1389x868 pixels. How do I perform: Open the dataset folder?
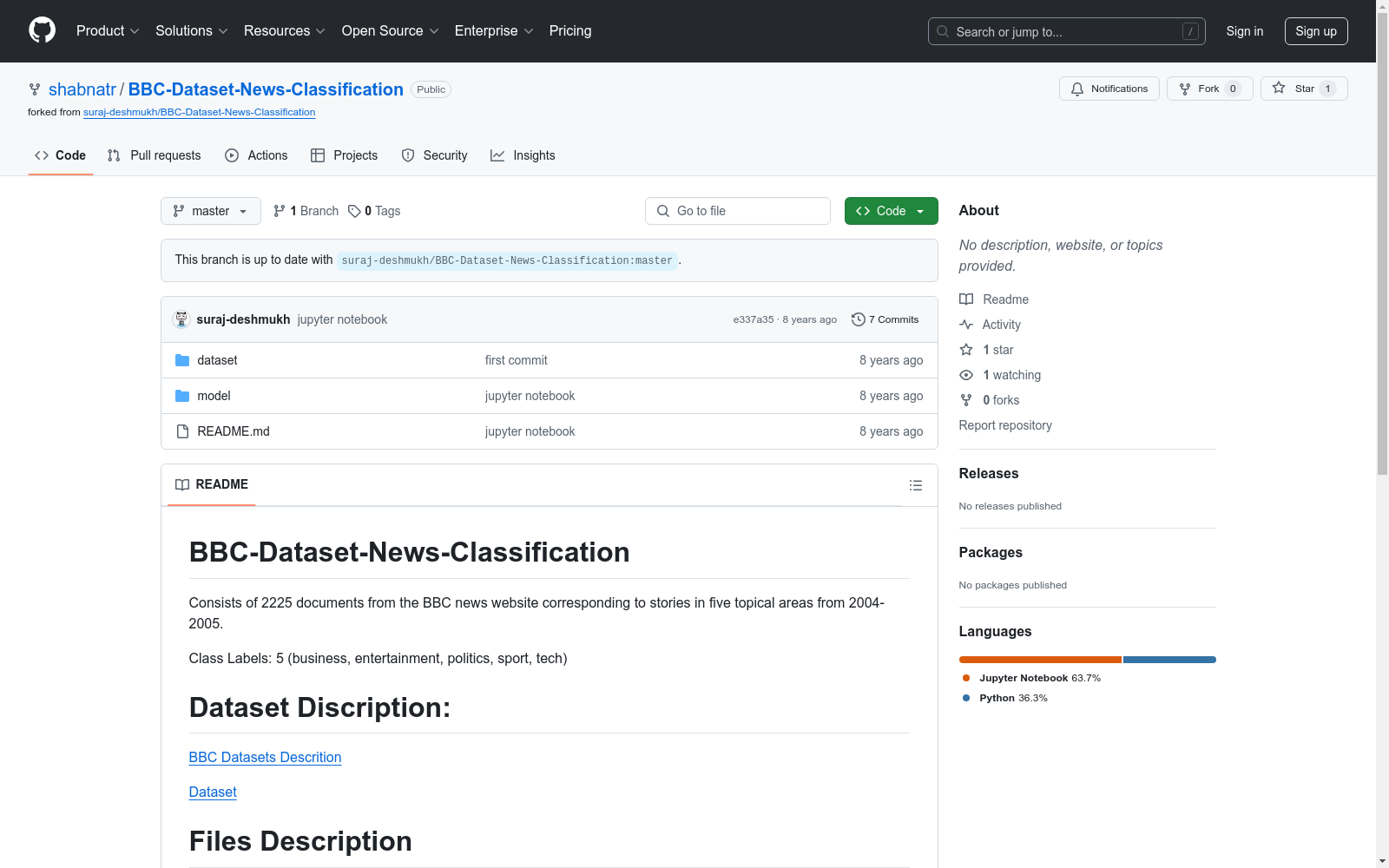(217, 360)
